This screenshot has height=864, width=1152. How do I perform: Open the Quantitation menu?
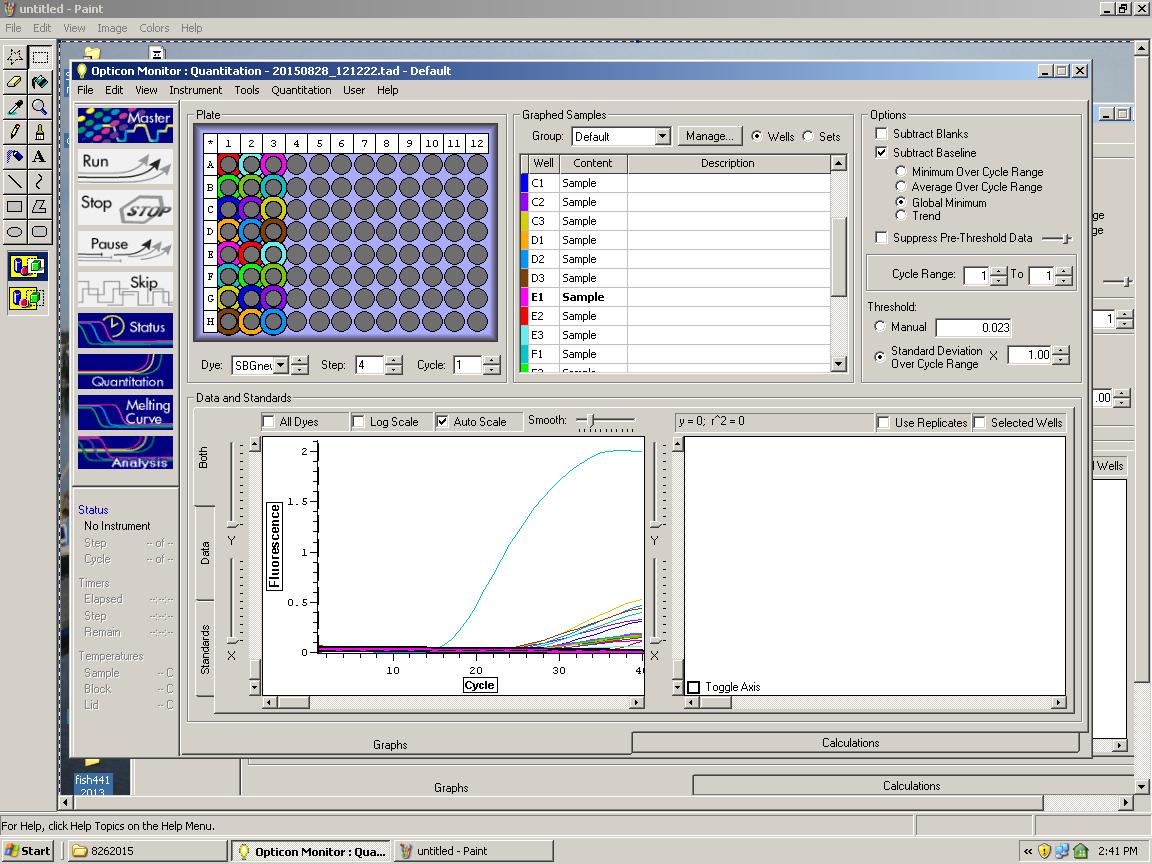point(301,90)
